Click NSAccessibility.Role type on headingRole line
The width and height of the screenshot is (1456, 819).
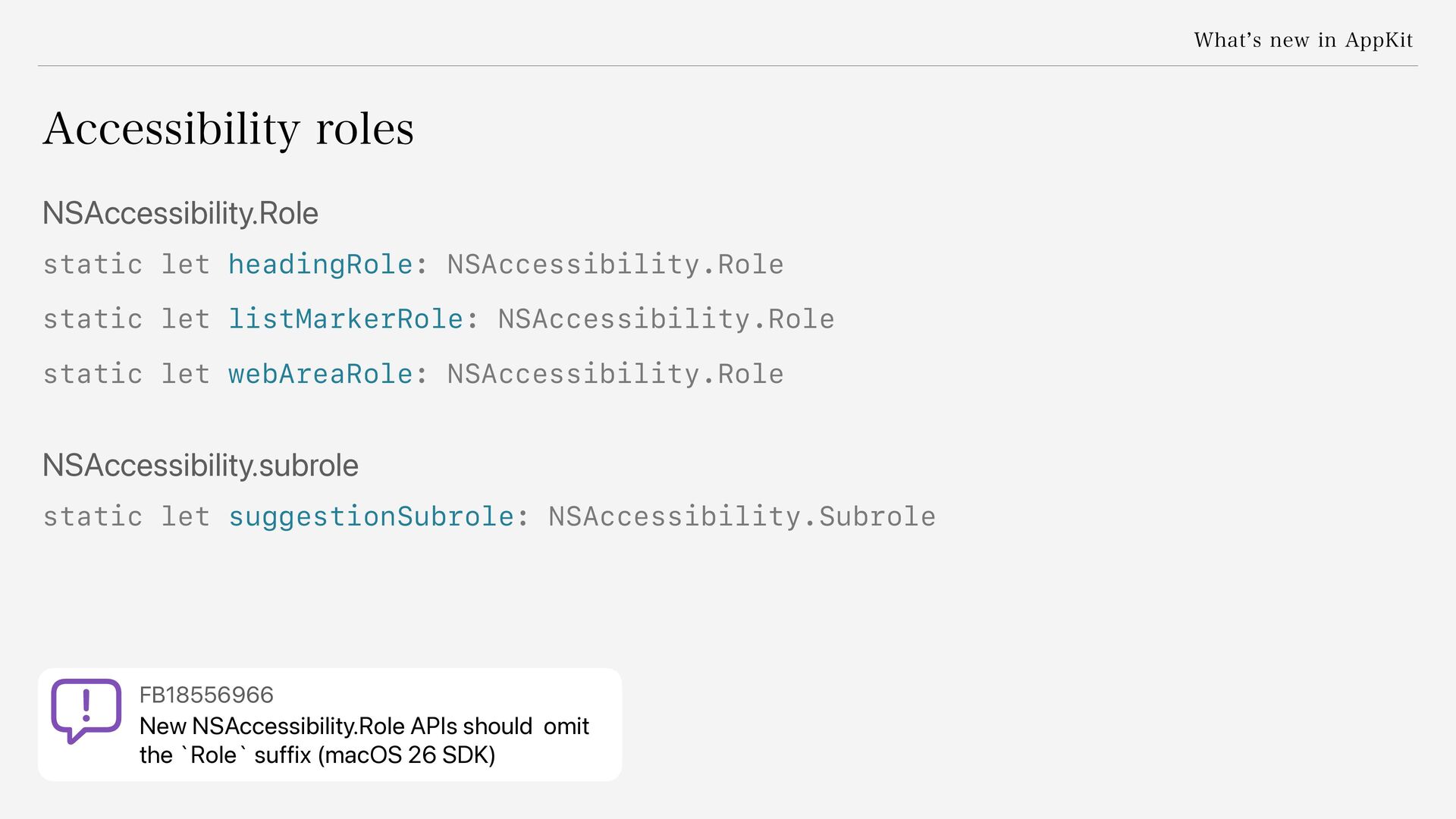615,265
